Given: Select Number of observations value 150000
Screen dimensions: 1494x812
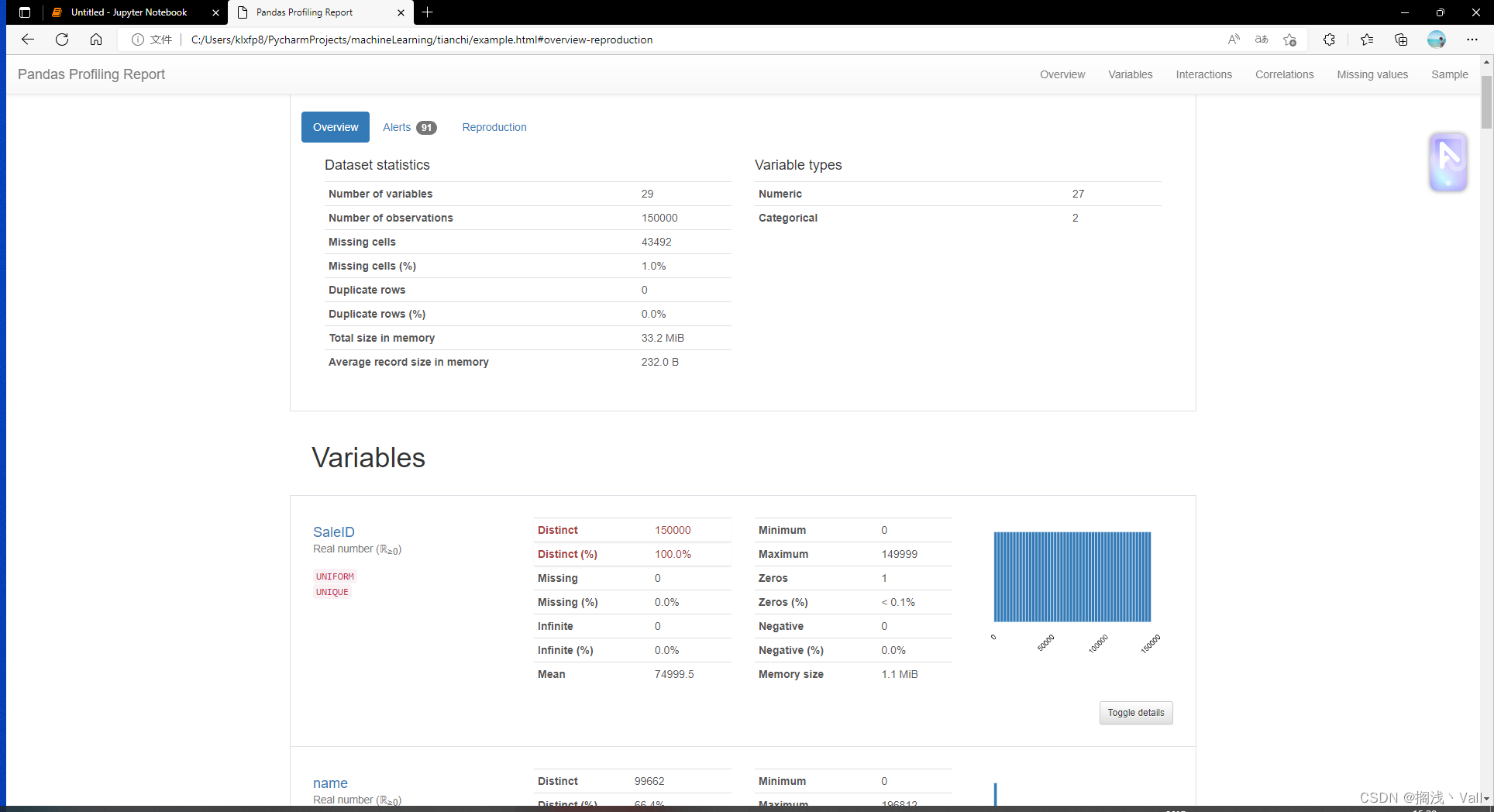Looking at the screenshot, I should (x=659, y=218).
